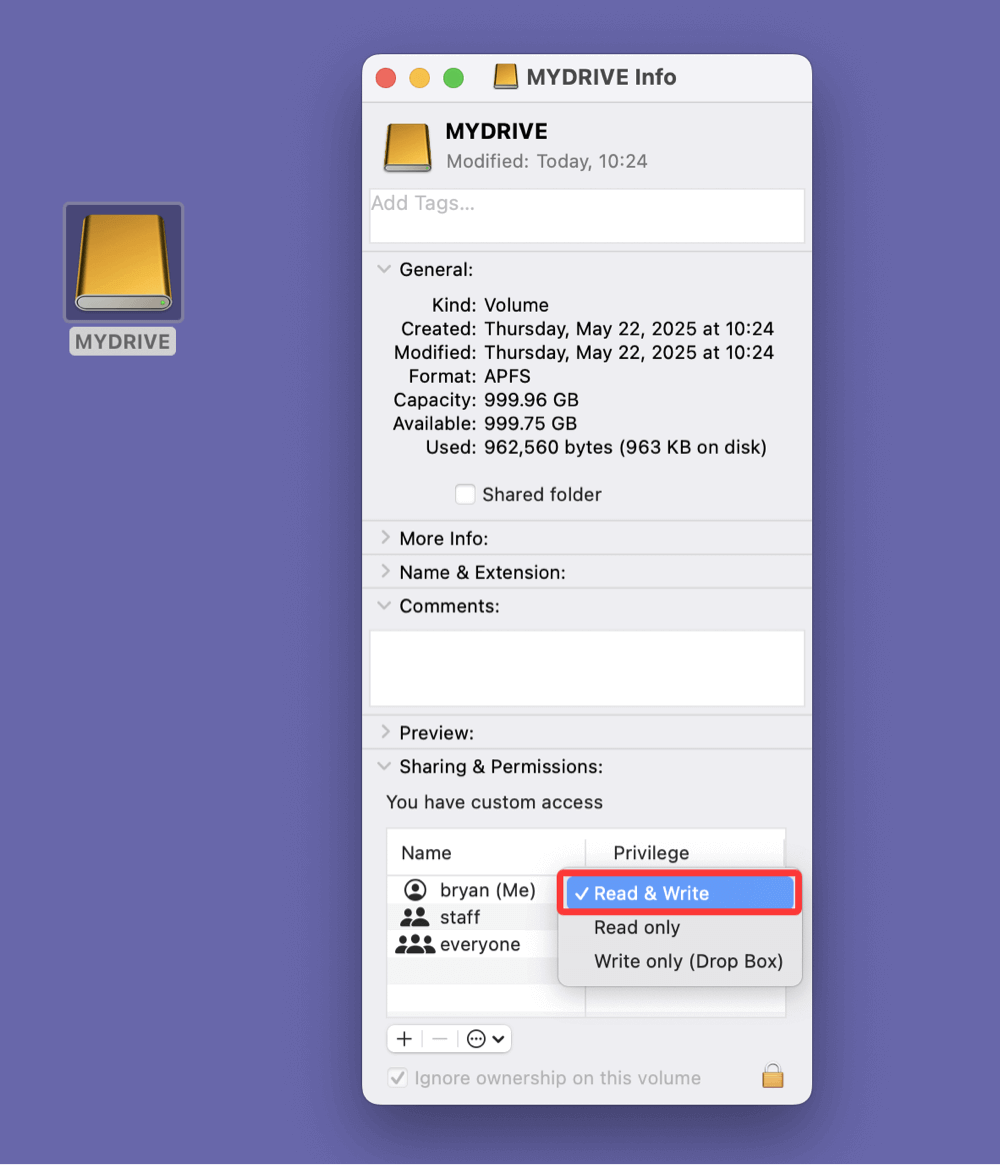Select the MYDRIVE drive icon on the desktop
This screenshot has height=1165, width=1000.
[x=122, y=260]
